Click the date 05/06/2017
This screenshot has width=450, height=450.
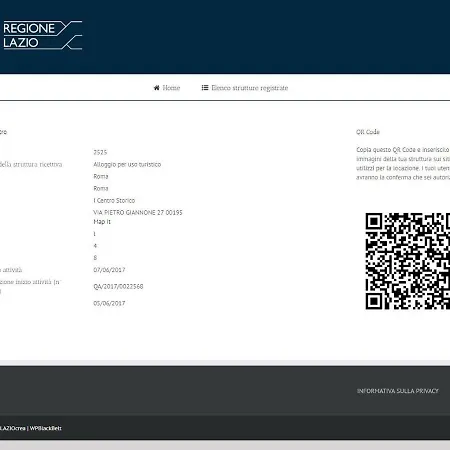[109, 303]
